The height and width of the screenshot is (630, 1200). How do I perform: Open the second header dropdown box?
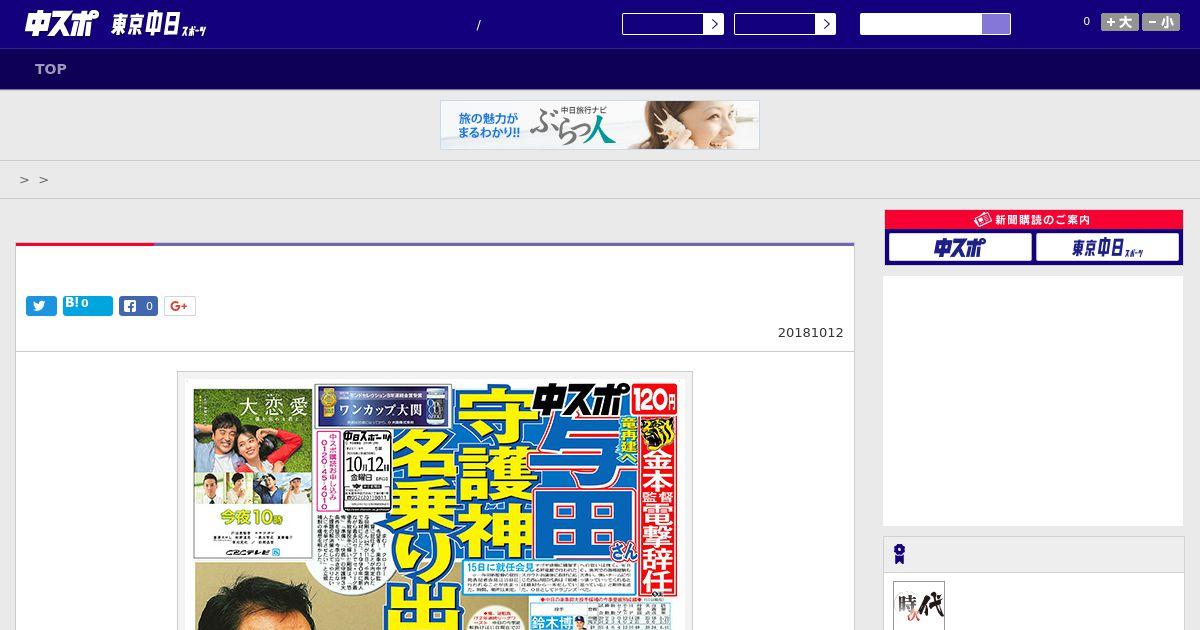pos(785,24)
